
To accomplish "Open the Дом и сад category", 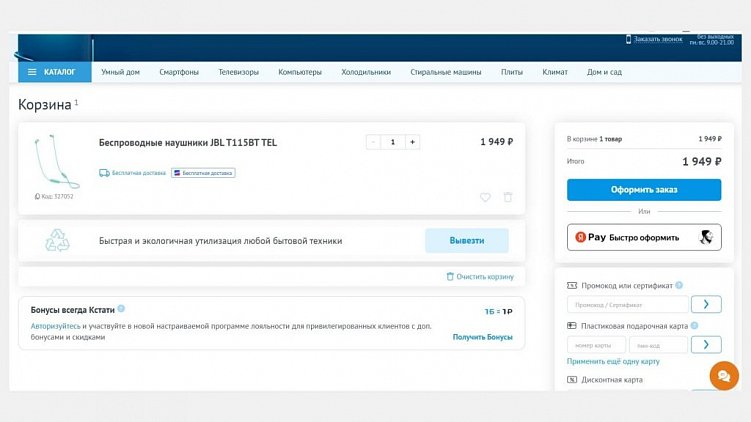I will coord(604,72).
